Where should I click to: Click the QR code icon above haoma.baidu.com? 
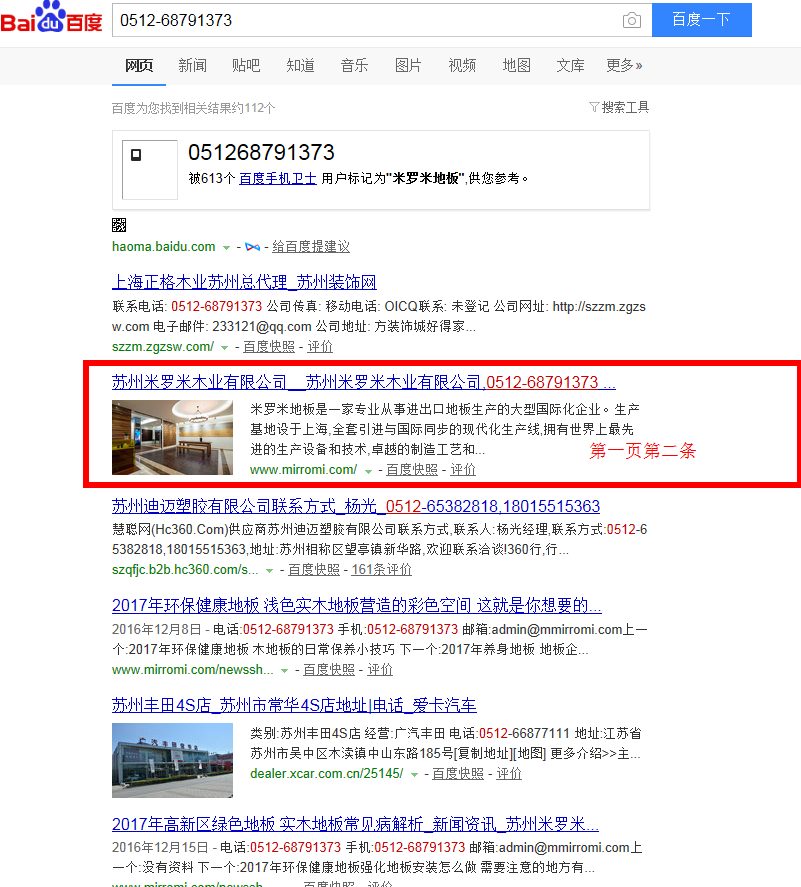(120, 225)
